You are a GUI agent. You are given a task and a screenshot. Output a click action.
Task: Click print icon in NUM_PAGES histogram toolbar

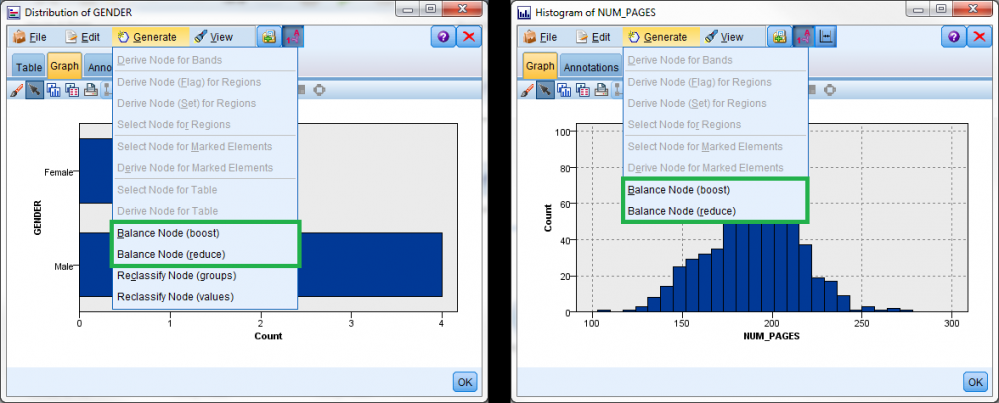[601, 90]
